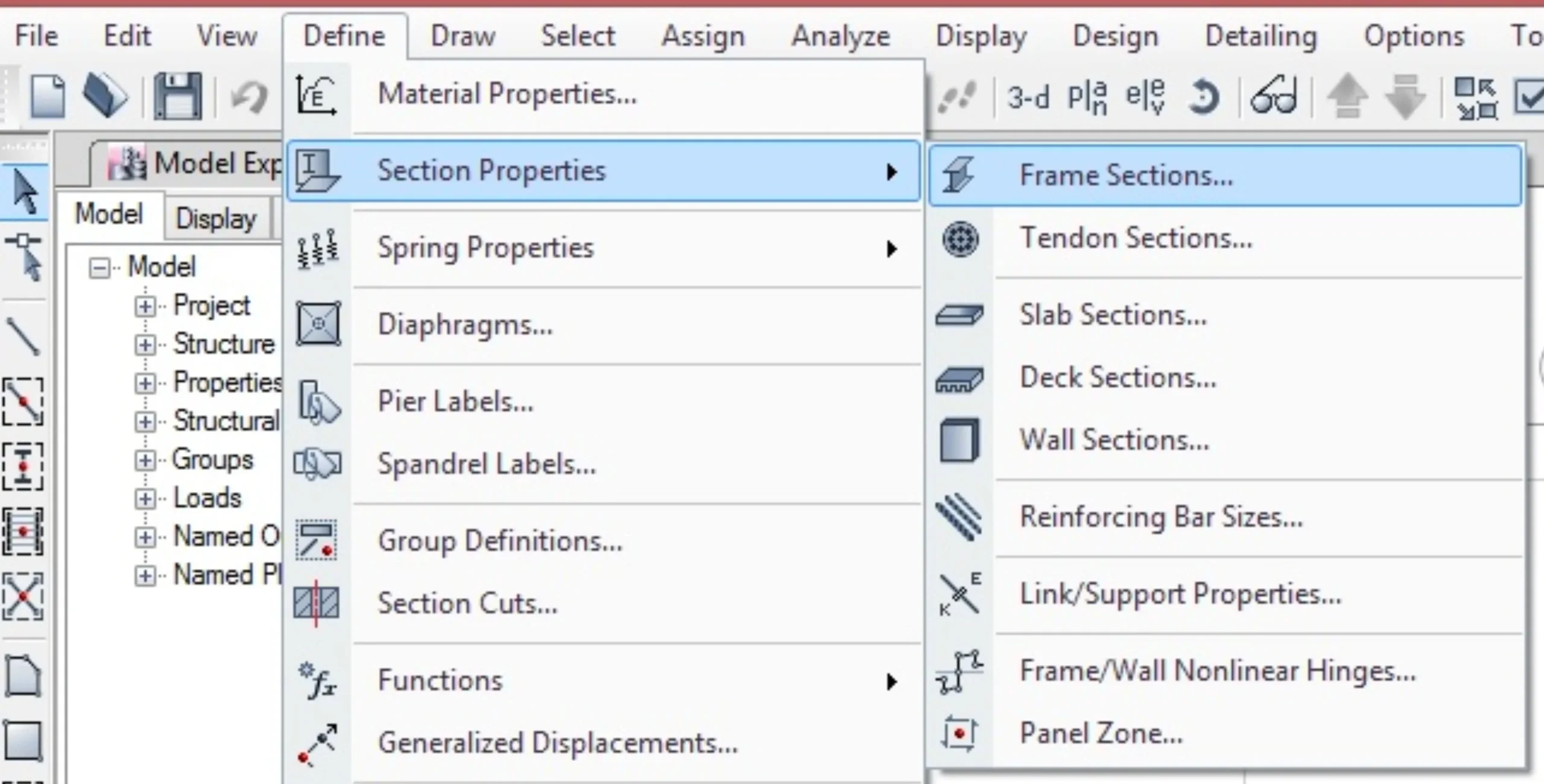Expand the Spring Properties submenu

click(x=485, y=248)
